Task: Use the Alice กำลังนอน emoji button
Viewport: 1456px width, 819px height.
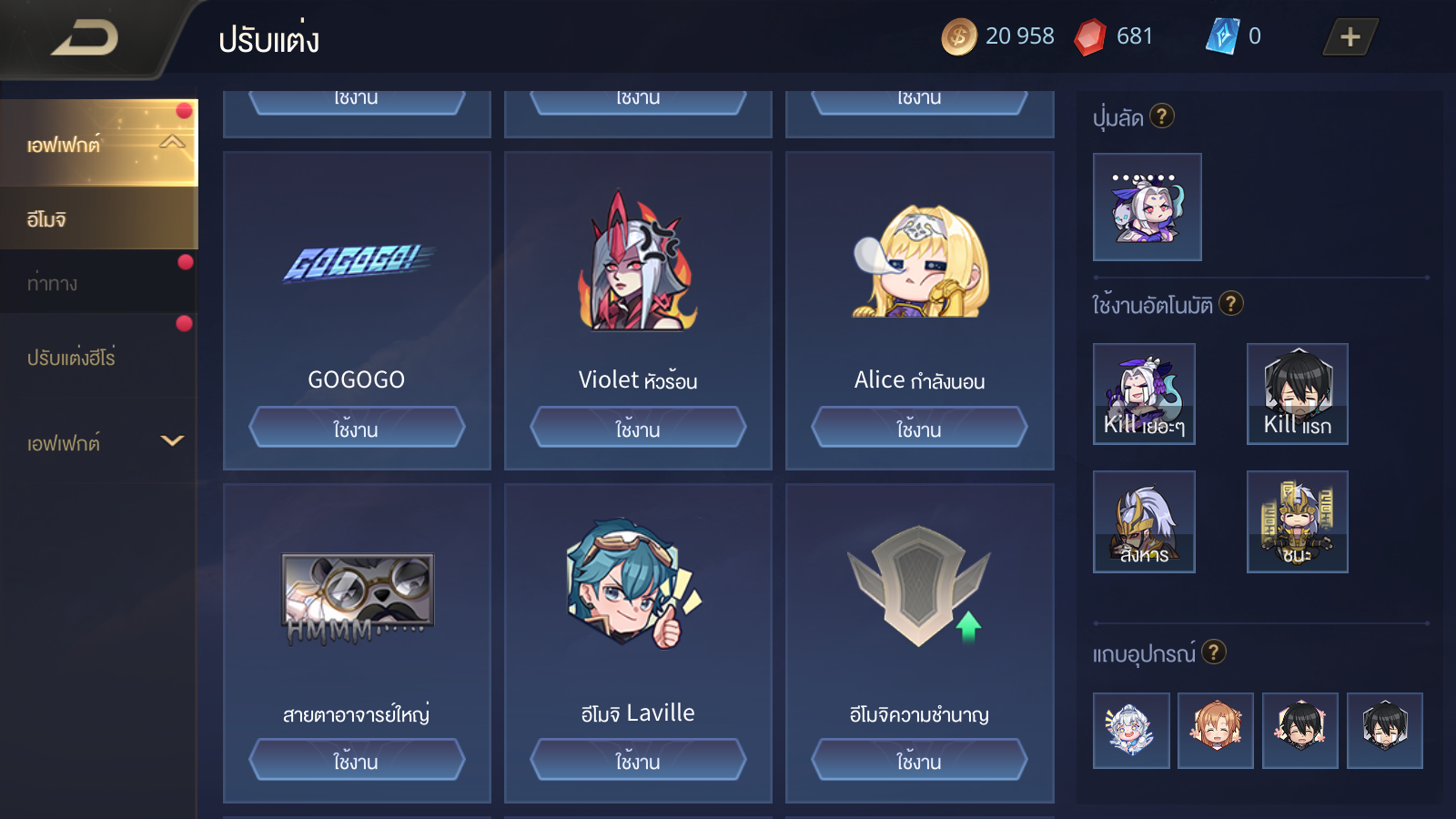Action: tap(919, 427)
